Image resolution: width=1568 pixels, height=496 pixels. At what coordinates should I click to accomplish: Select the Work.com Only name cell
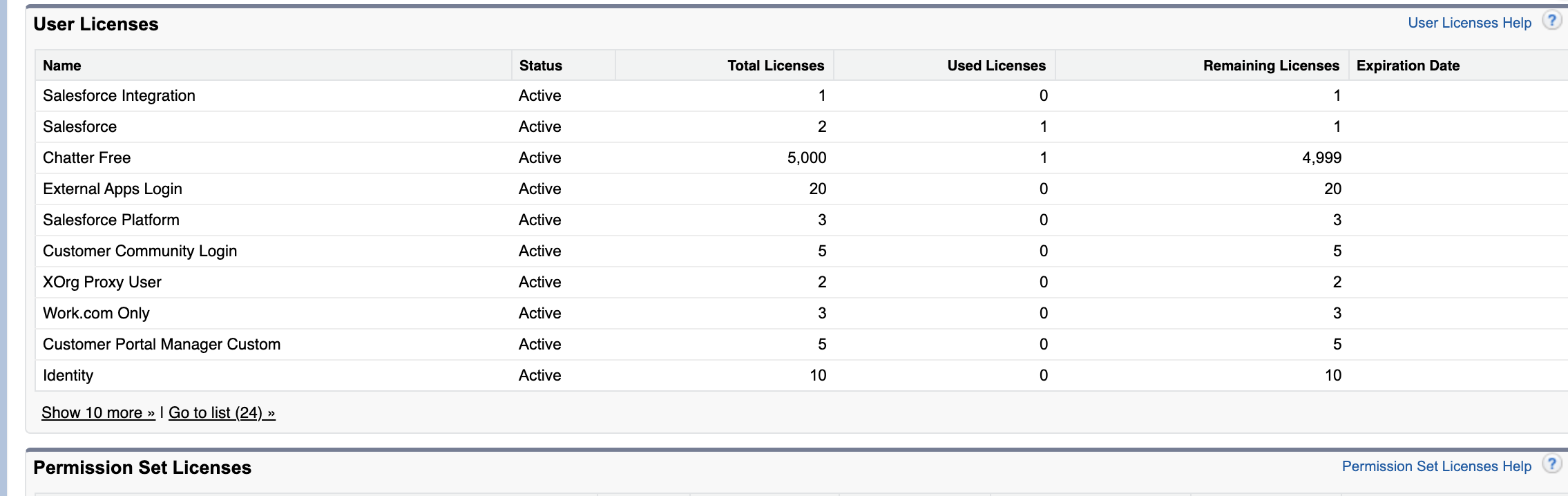point(96,313)
